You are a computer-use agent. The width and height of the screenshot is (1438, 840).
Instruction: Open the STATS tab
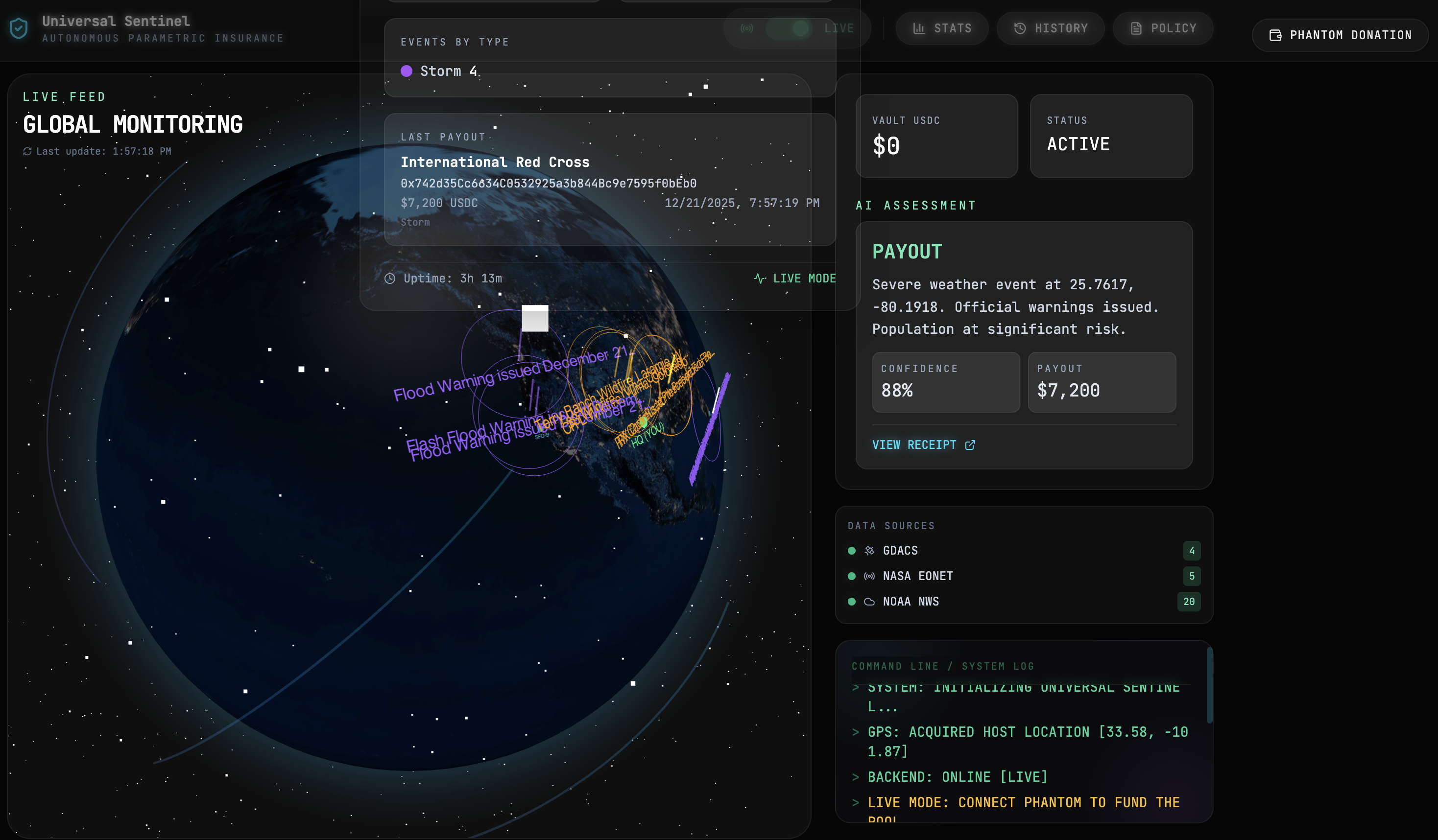point(941,28)
